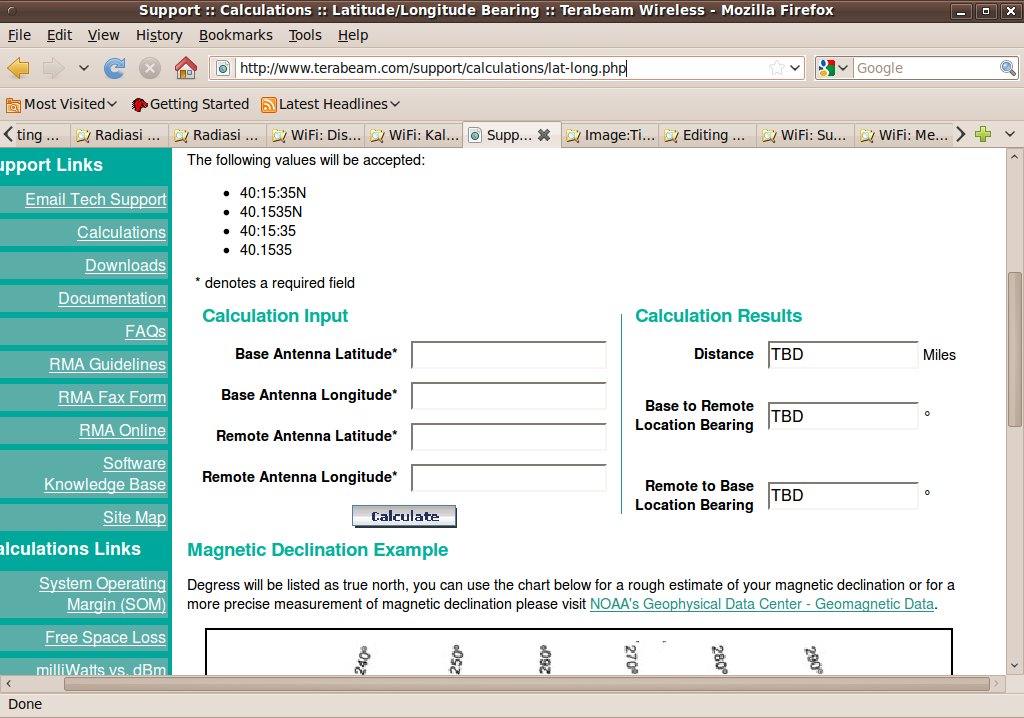This screenshot has width=1024, height=718.
Task: Click the horizontal scrollbar at page bottom
Action: (500, 684)
